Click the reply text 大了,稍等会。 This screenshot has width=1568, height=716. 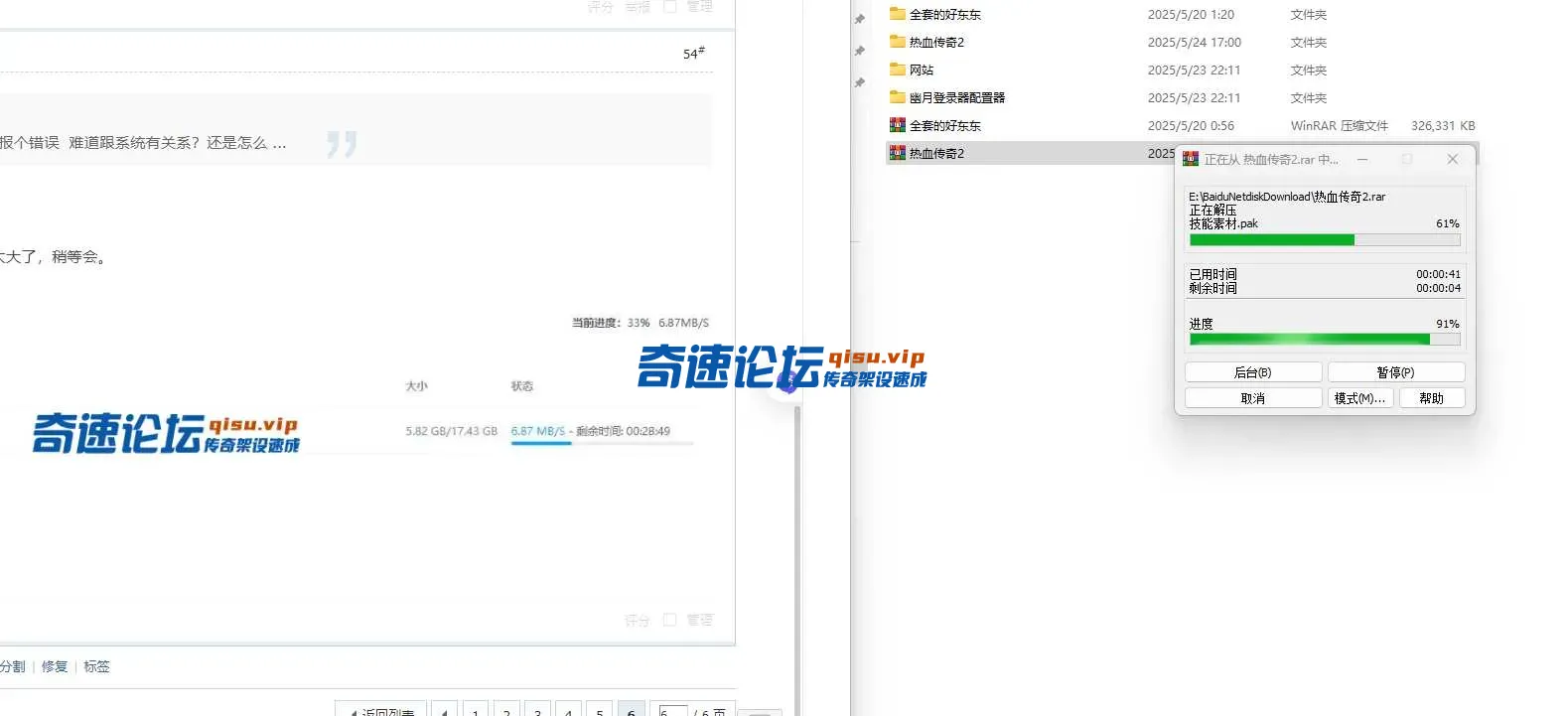54,256
